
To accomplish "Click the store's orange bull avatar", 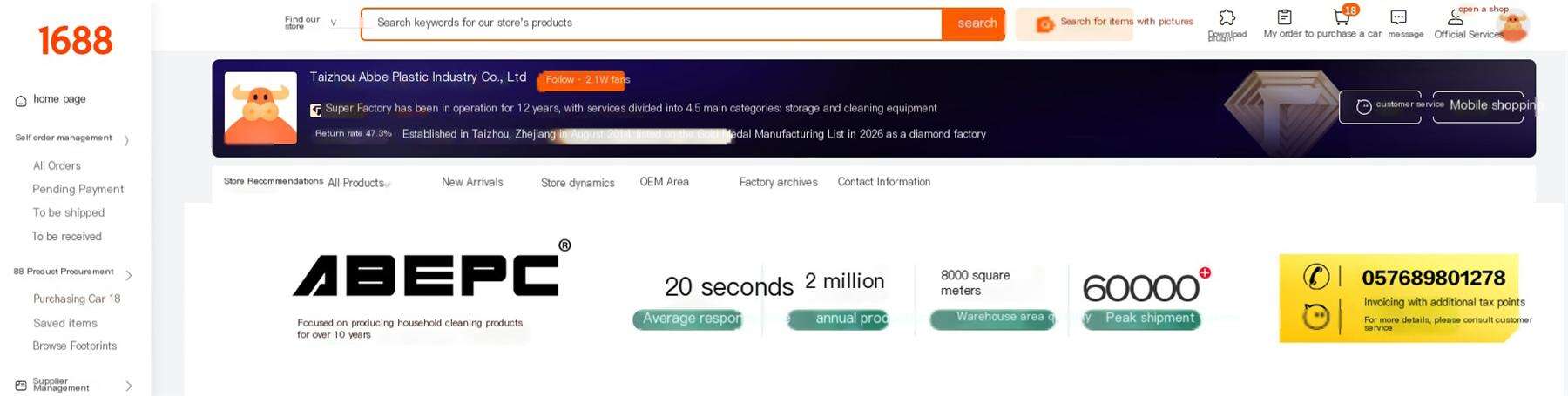I will (x=260, y=108).
